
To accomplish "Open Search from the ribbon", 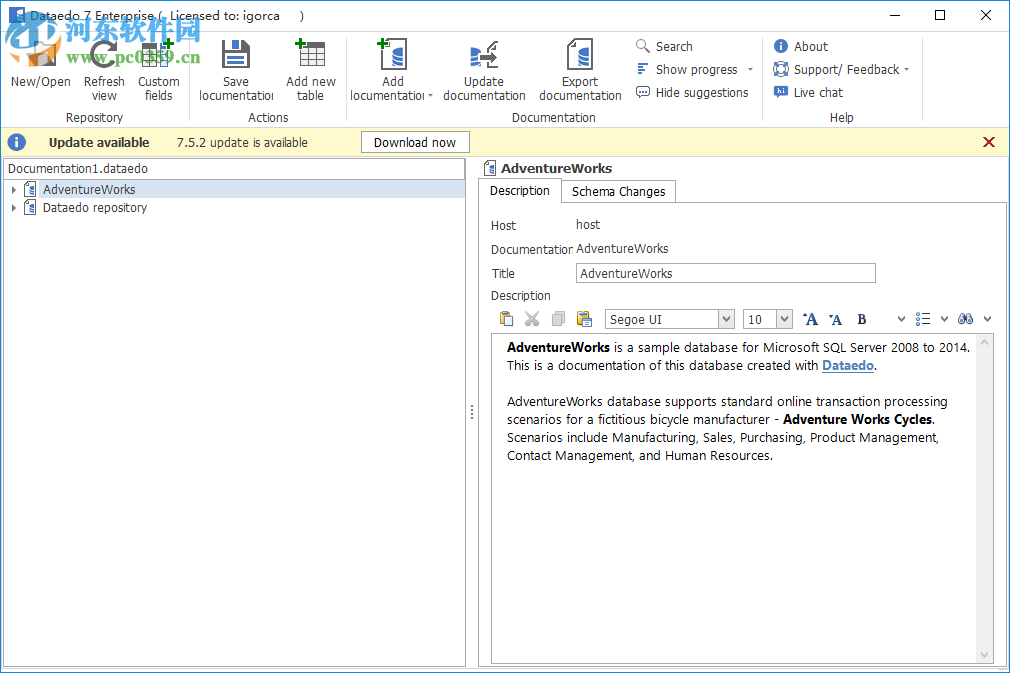I will [x=665, y=47].
